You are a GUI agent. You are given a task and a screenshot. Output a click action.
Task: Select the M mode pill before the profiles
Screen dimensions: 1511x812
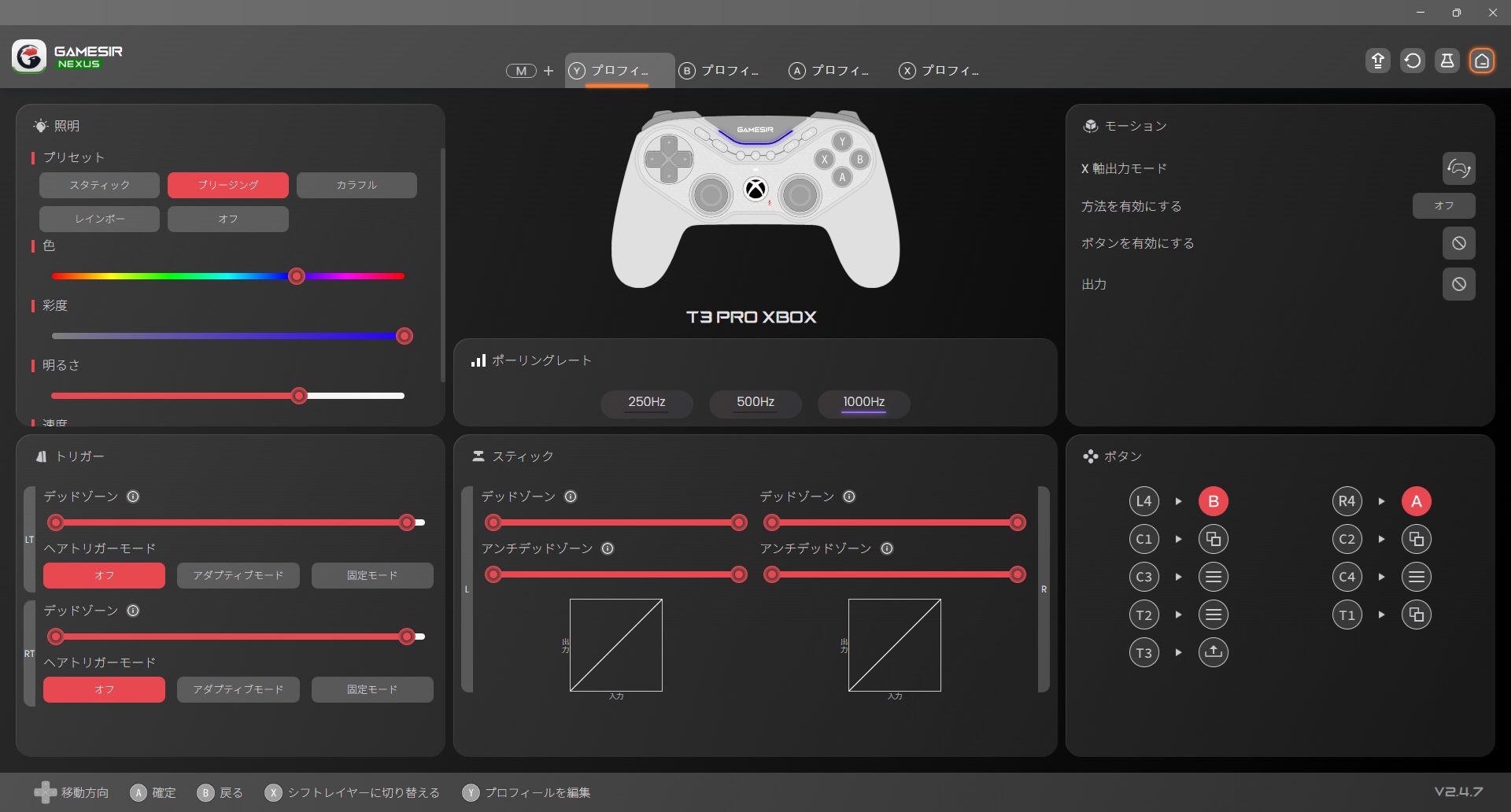pos(521,71)
